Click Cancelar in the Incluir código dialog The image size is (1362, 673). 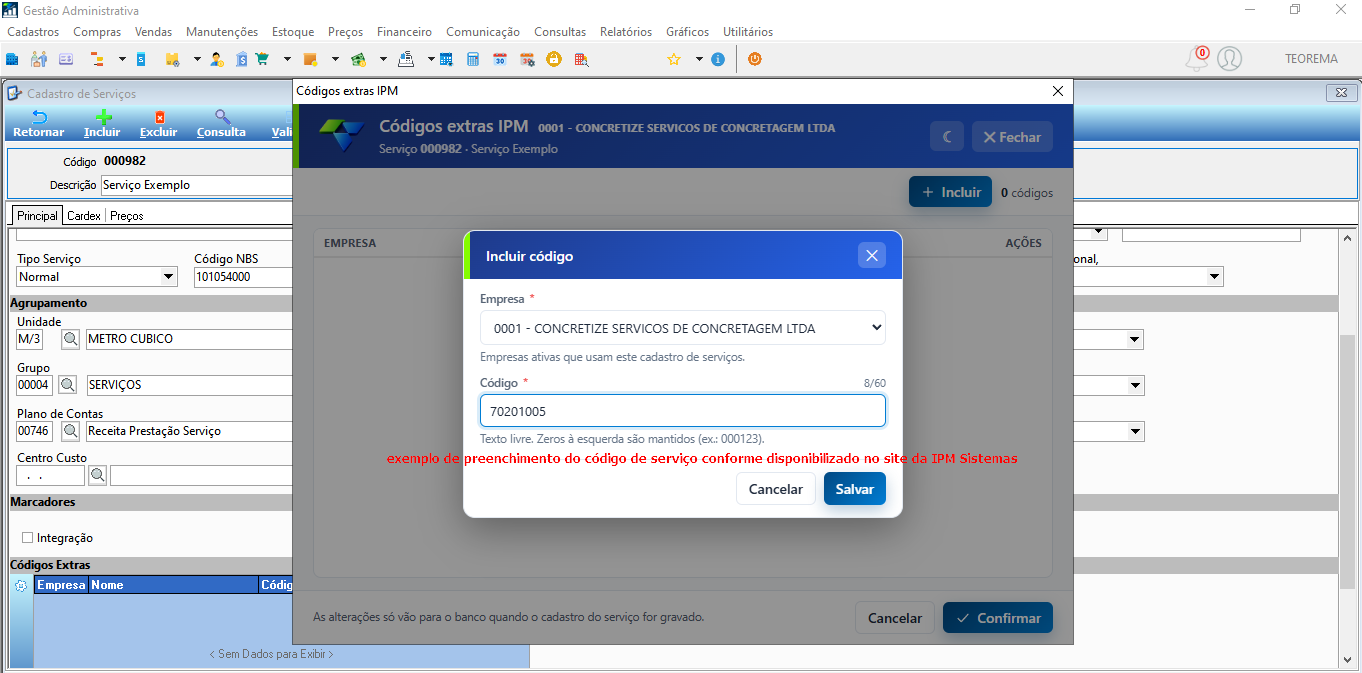[776, 489]
